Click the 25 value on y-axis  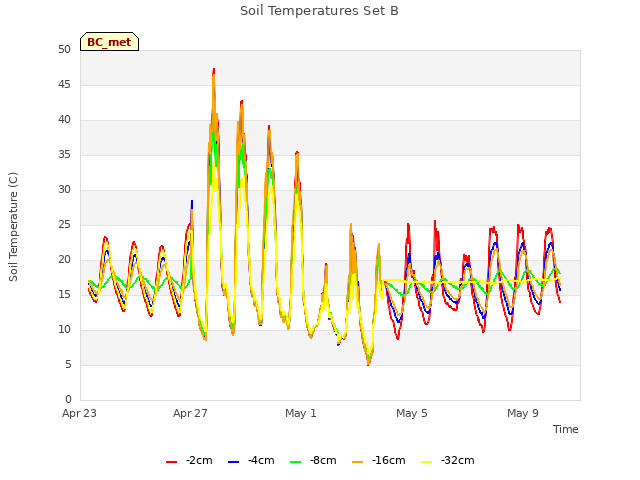pos(64,224)
